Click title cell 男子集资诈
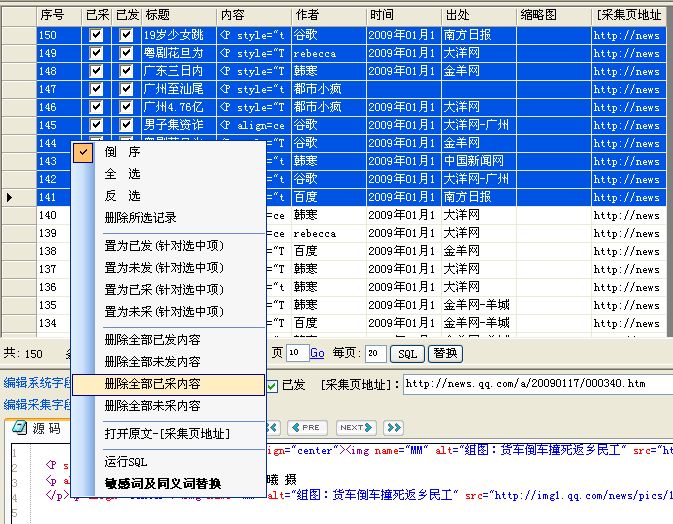673x524 pixels. 179,125
